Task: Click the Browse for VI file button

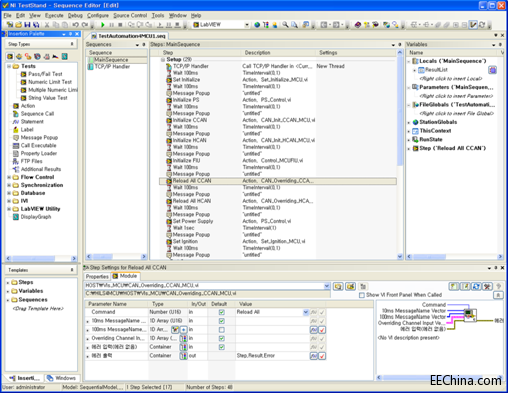Action: click(x=338, y=286)
